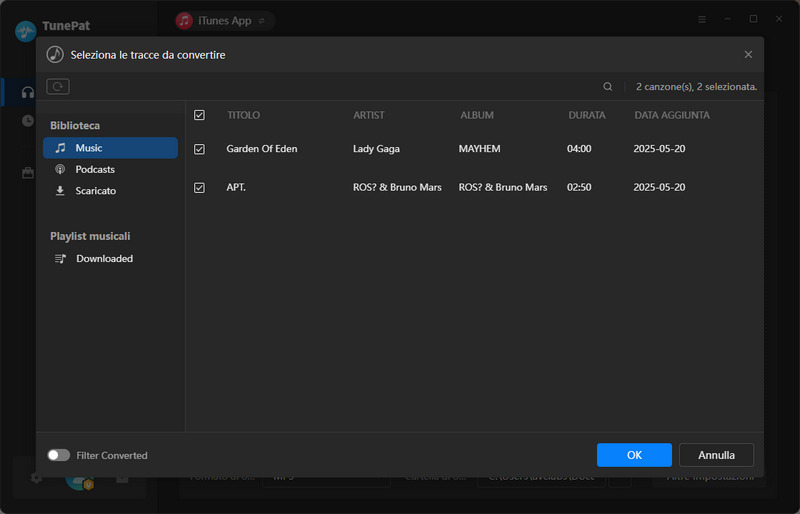This screenshot has width=800, height=514.
Task: Click the APT. track title
Action: (x=236, y=187)
